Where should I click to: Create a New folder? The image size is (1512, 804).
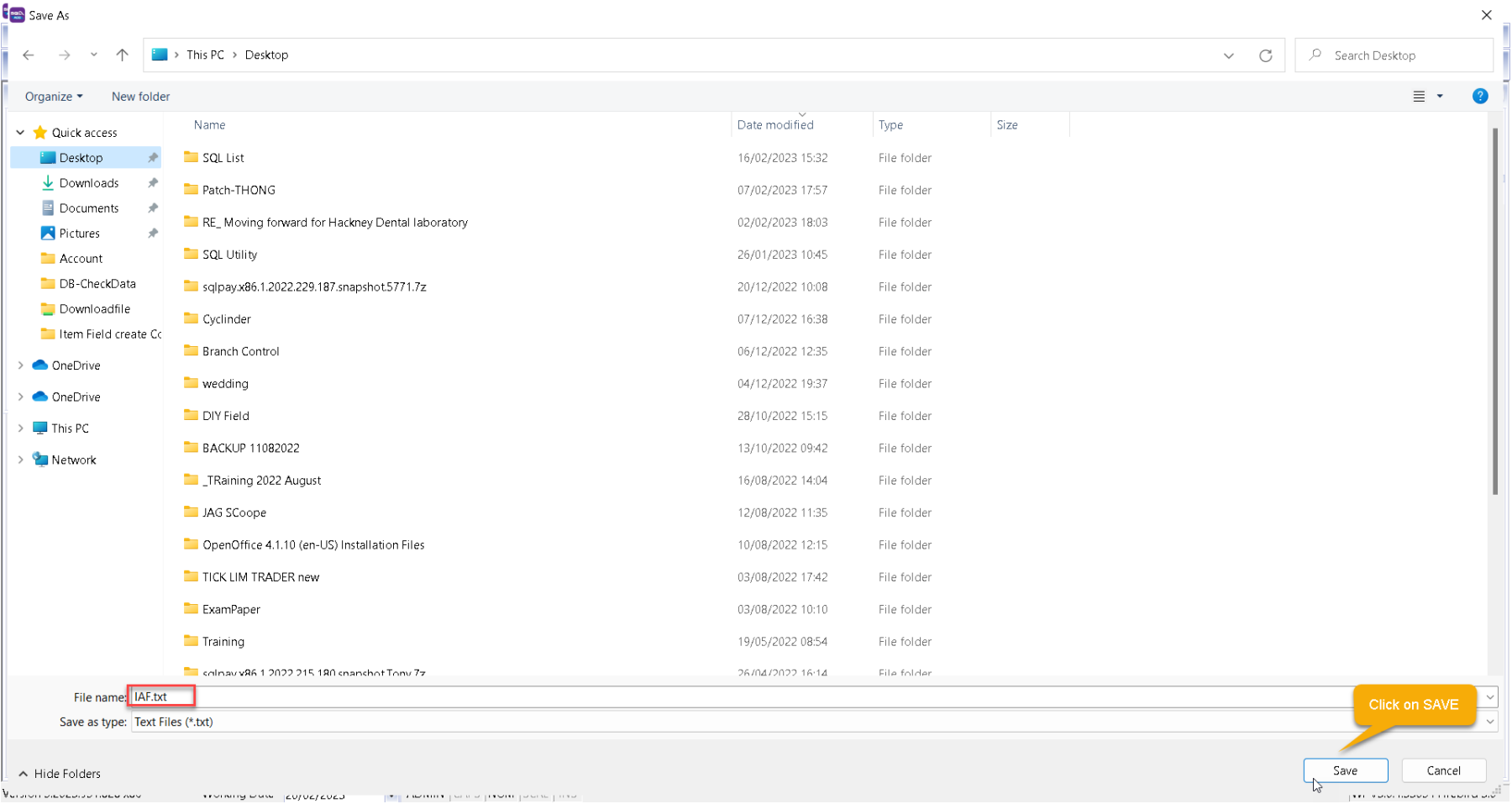140,97
